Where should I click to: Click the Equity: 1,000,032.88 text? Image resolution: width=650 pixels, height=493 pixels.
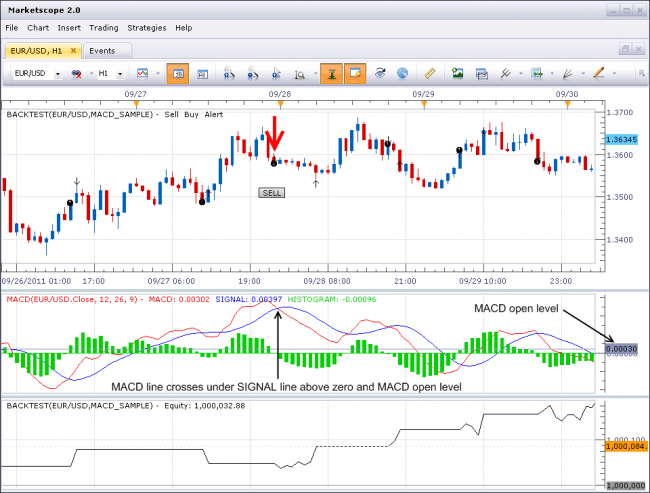(205, 406)
